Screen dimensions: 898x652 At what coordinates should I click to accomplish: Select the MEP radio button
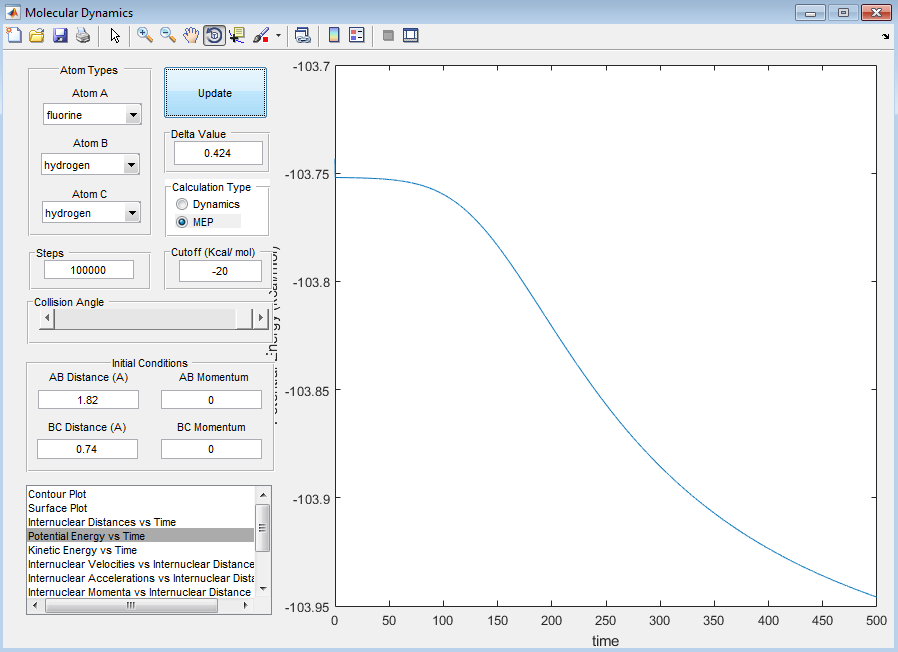182,222
